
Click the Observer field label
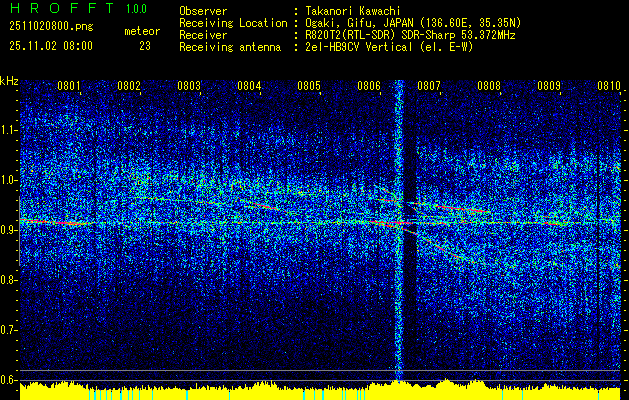pos(203,11)
